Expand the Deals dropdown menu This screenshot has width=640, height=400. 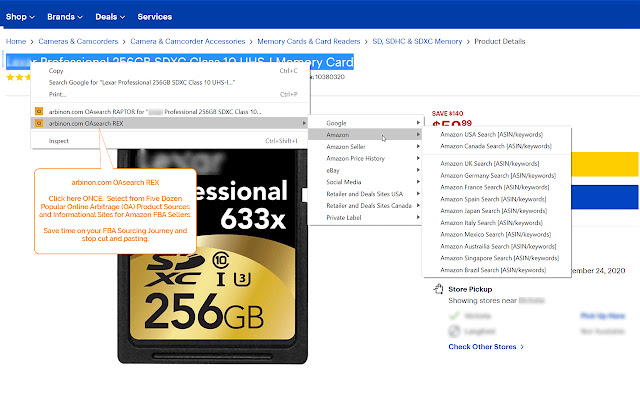pyautogui.click(x=110, y=17)
